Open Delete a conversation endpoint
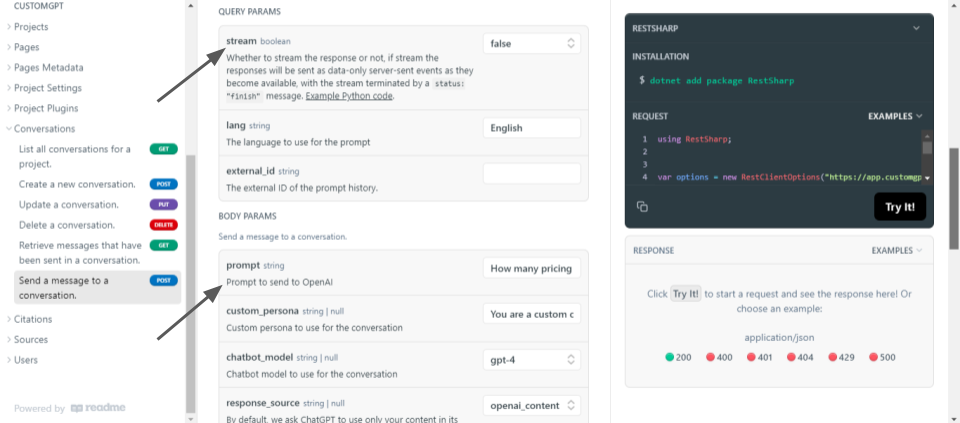Image resolution: width=960 pixels, height=423 pixels. click(97, 225)
